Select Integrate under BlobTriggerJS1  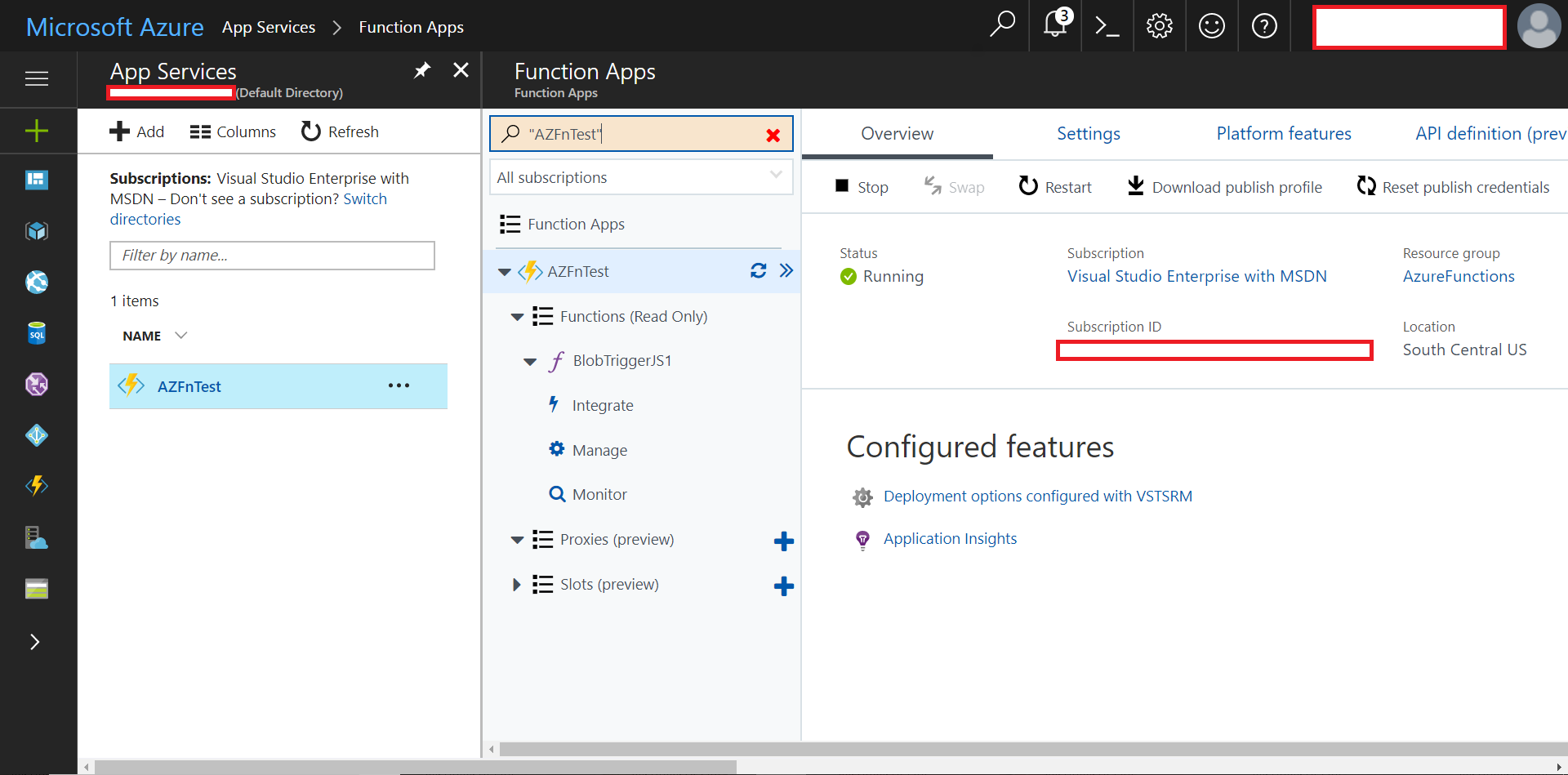(x=603, y=405)
